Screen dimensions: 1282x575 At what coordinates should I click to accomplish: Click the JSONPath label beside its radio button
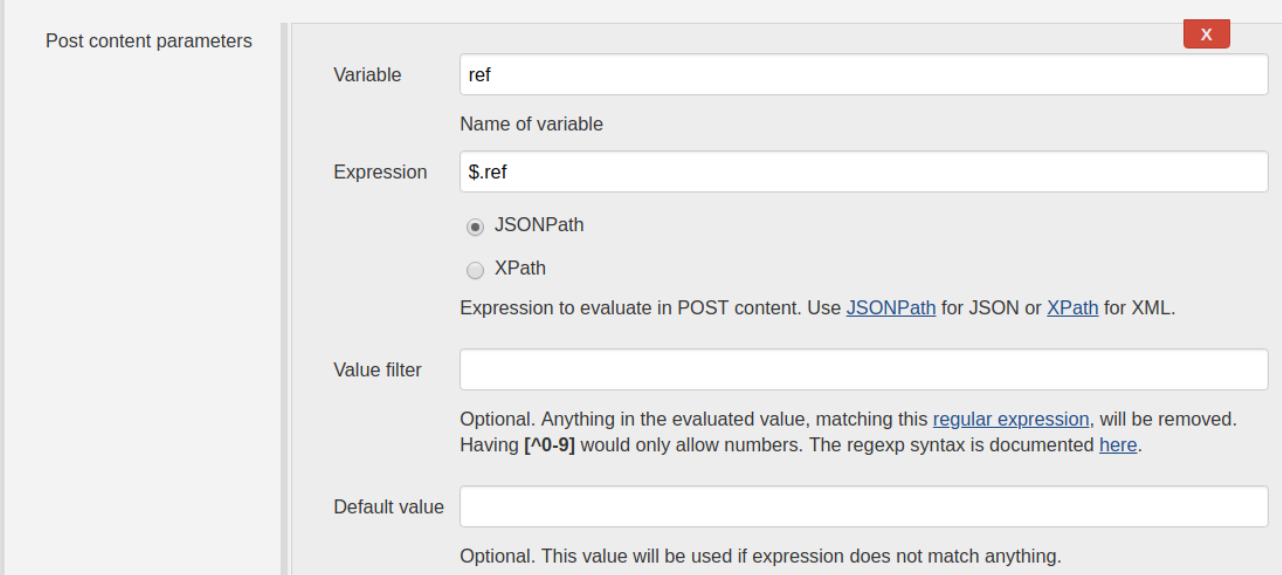click(539, 225)
